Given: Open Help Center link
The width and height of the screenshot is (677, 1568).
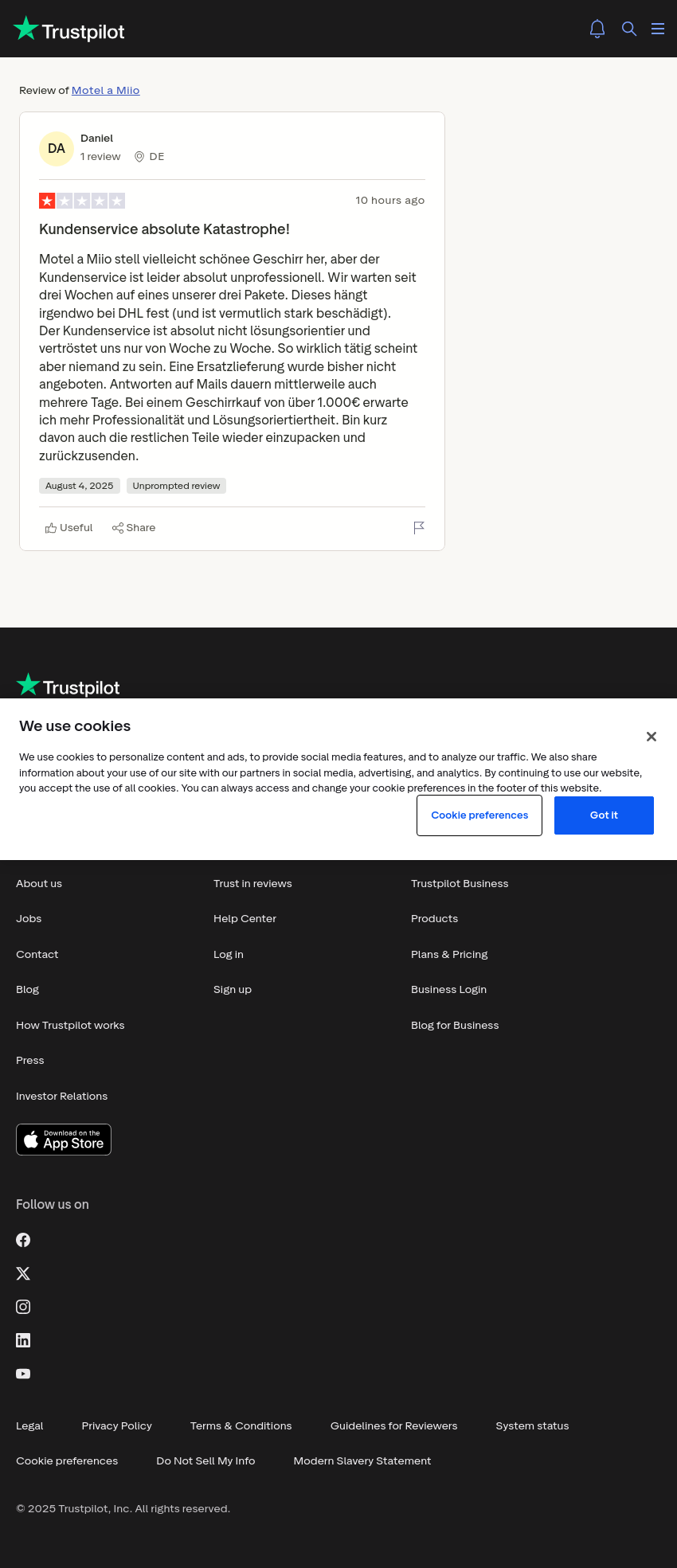Looking at the screenshot, I should (245, 919).
